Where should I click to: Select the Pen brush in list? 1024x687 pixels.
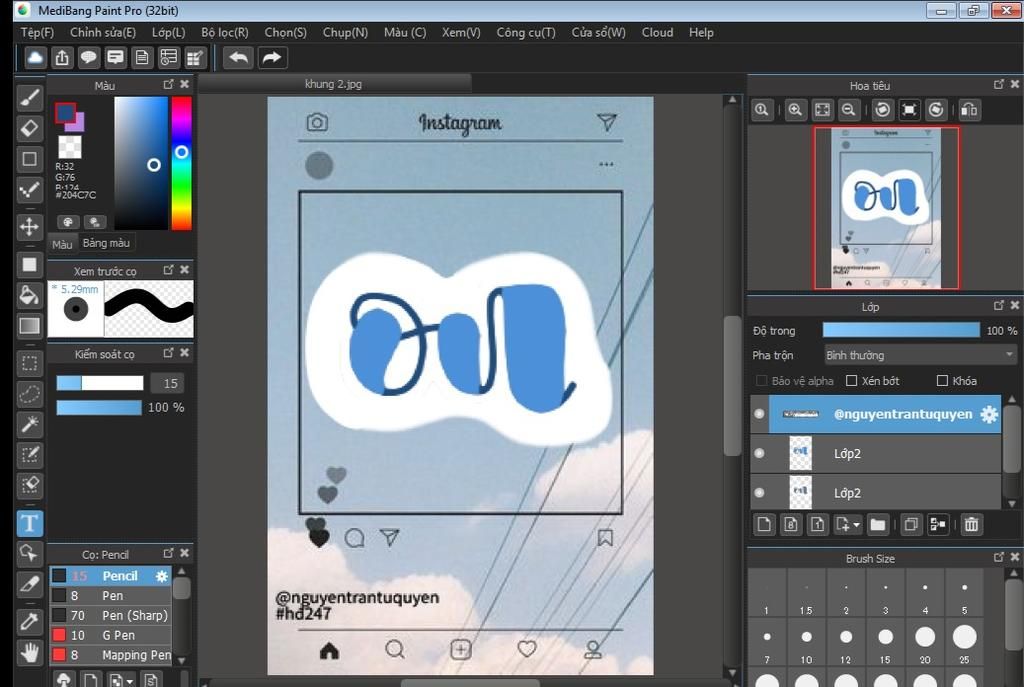coord(110,596)
